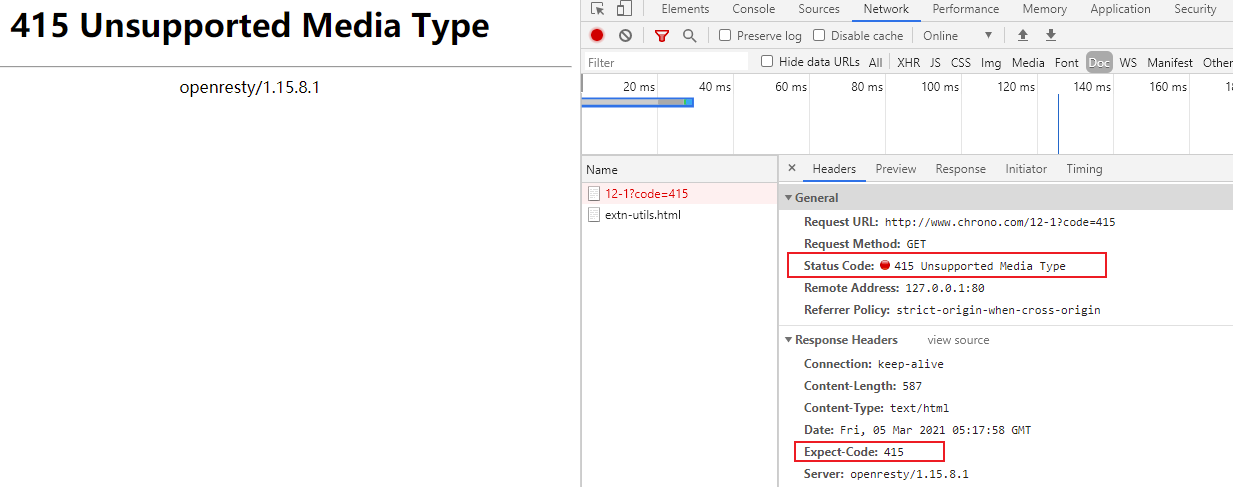Screen dimensions: 1233x487
Task: Open the Timing tab of the request
Action: click(x=1084, y=169)
